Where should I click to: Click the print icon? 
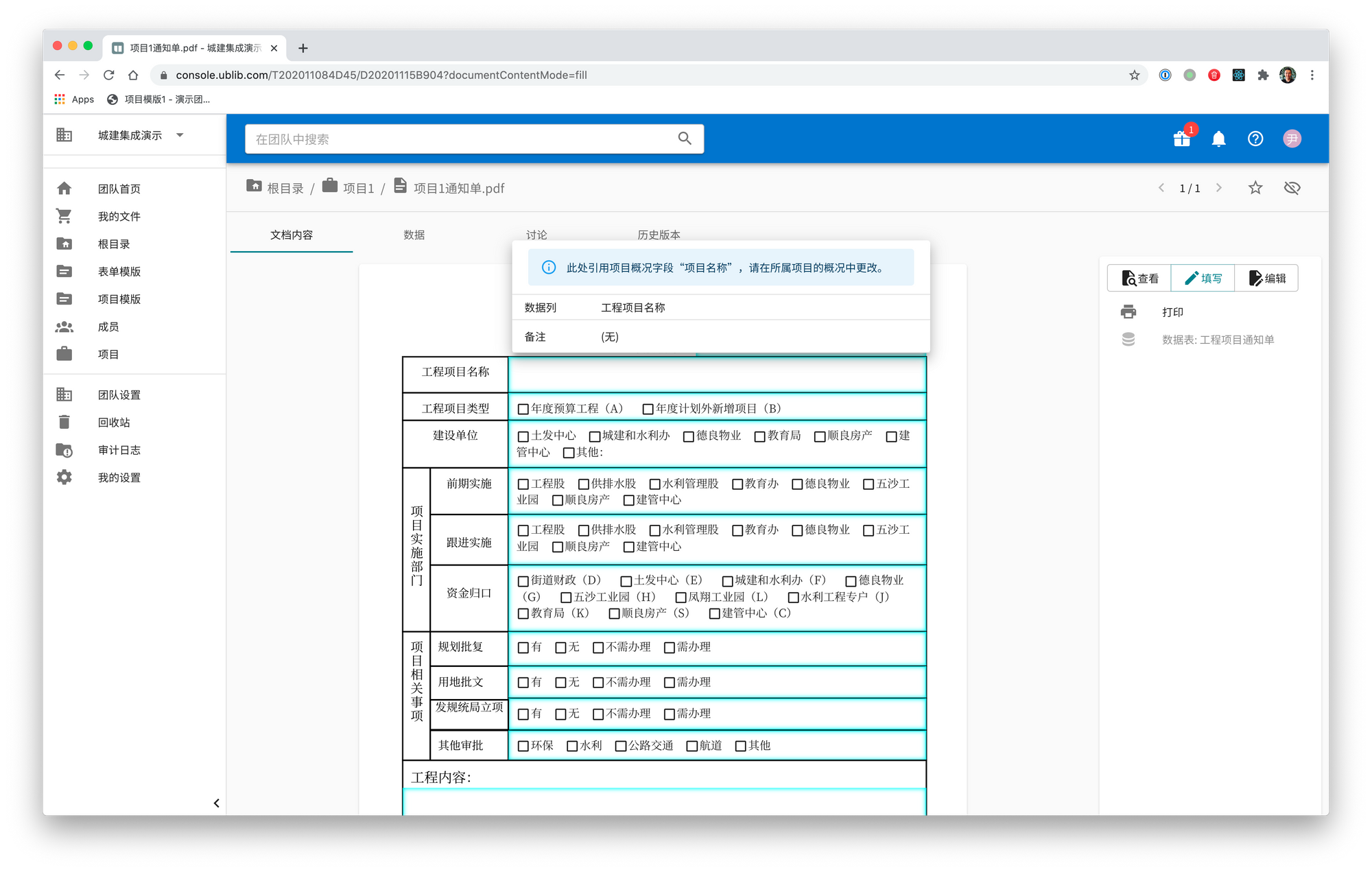click(x=1128, y=312)
